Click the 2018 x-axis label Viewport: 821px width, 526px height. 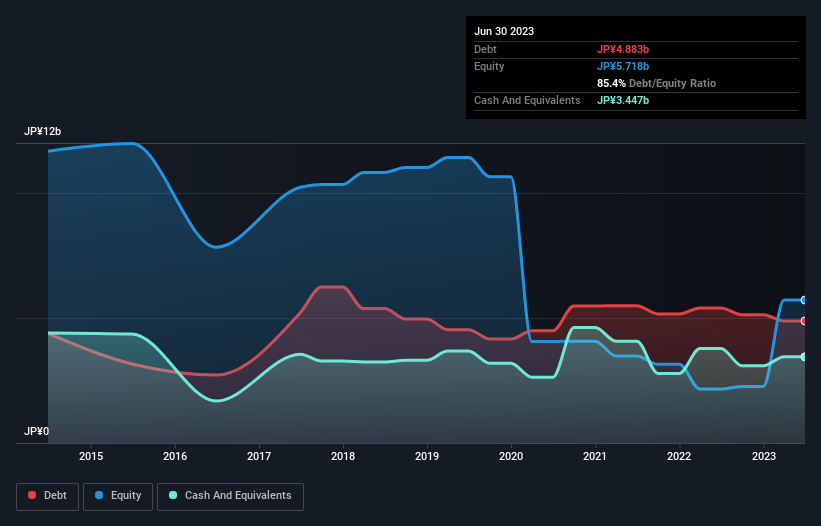point(343,456)
